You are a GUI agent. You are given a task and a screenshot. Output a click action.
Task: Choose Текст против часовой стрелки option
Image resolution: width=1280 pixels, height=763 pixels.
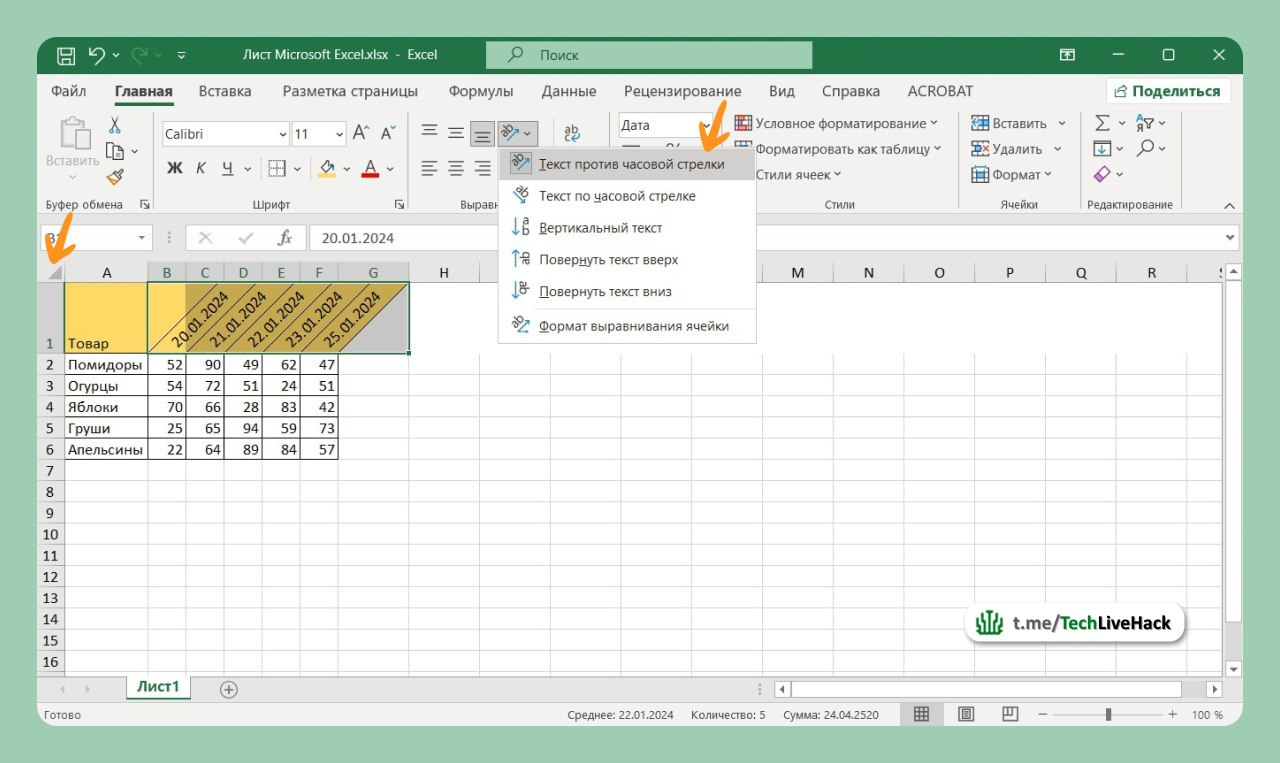point(630,164)
